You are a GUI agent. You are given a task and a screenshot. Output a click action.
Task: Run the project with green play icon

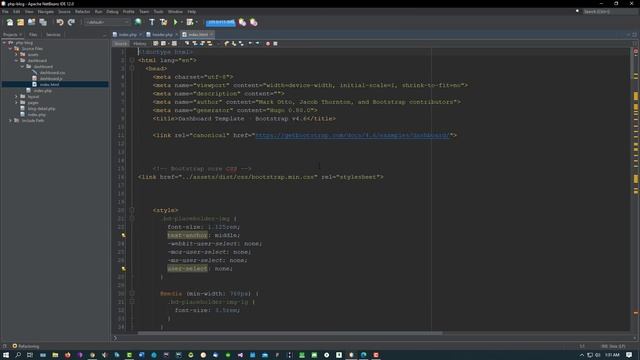coord(176,22)
